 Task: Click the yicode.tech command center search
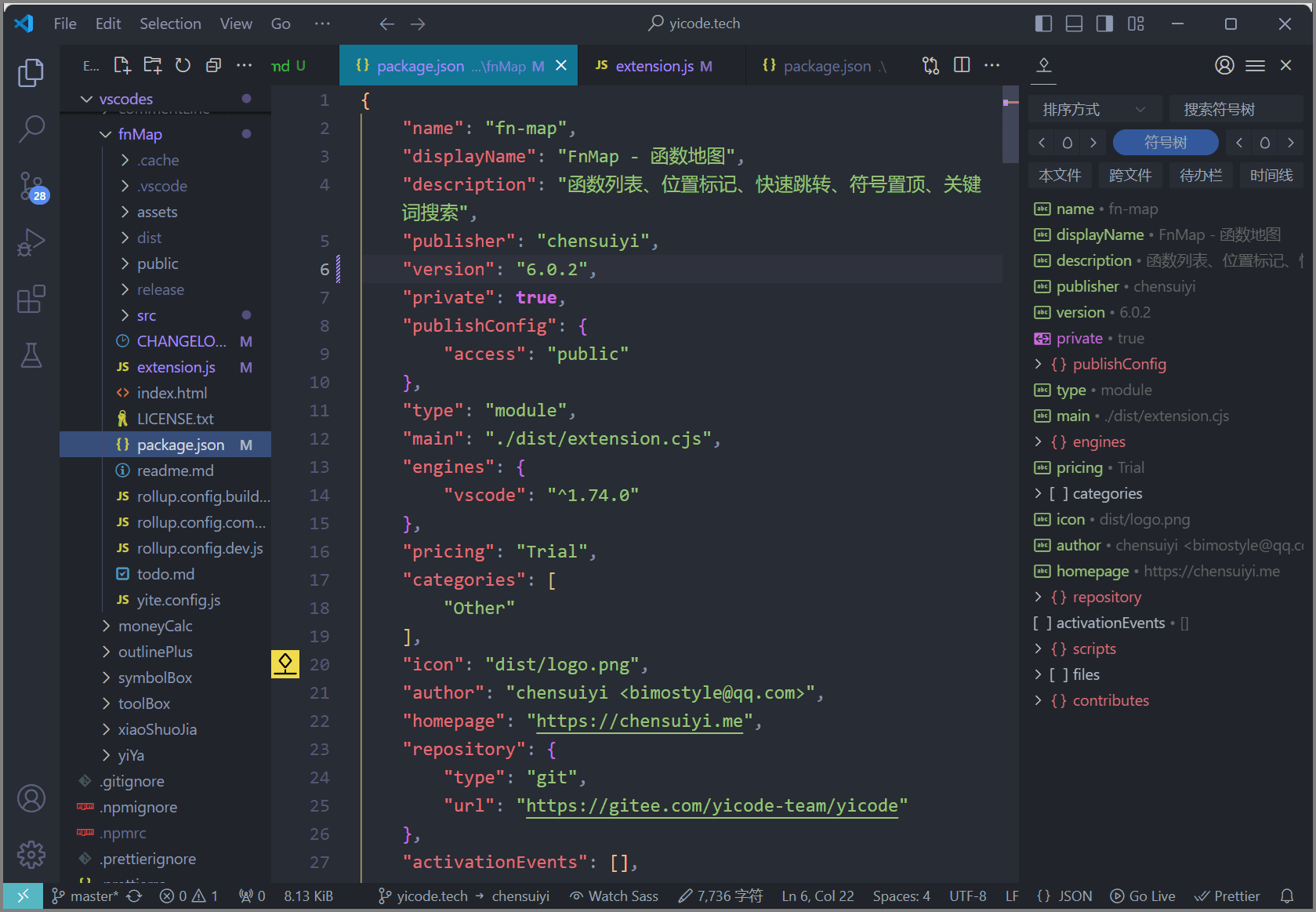pyautogui.click(x=694, y=24)
